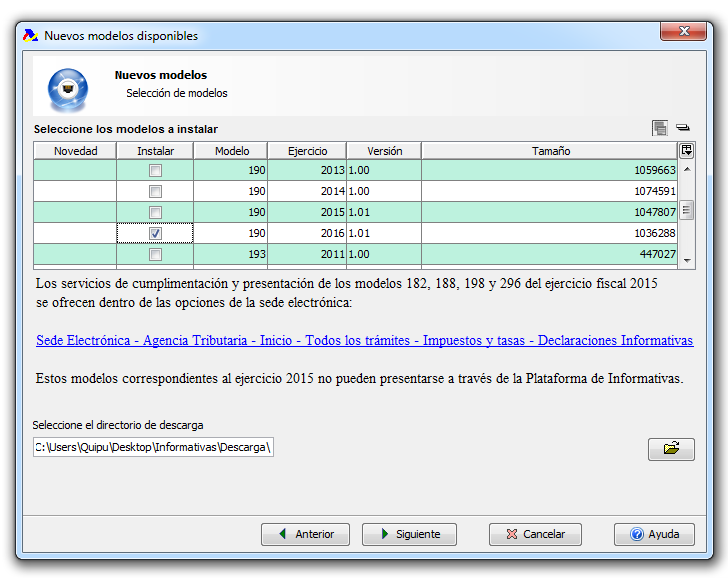Click the small double-bar icon above the table

(x=683, y=128)
